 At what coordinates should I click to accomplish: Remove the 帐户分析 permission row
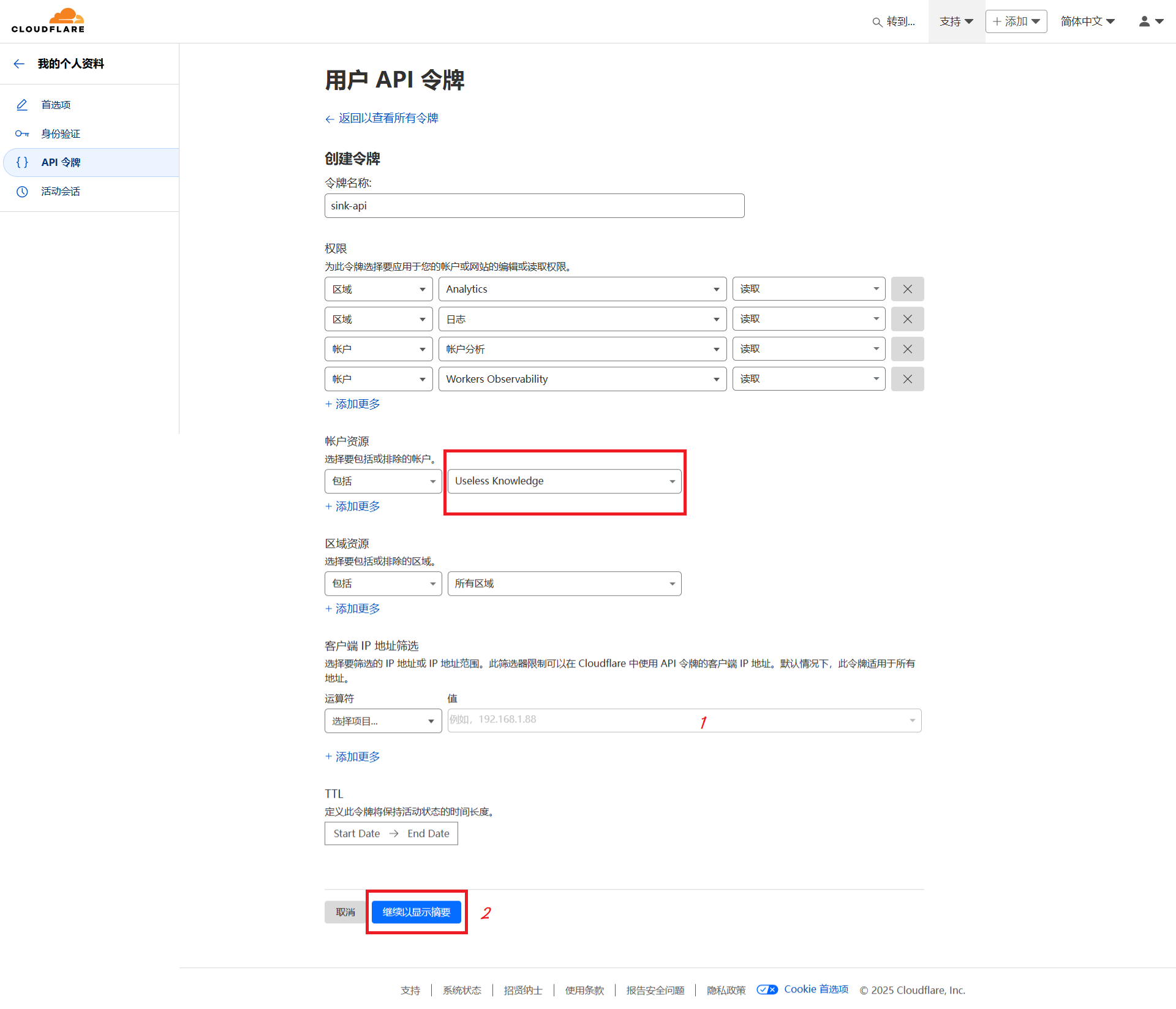(907, 349)
